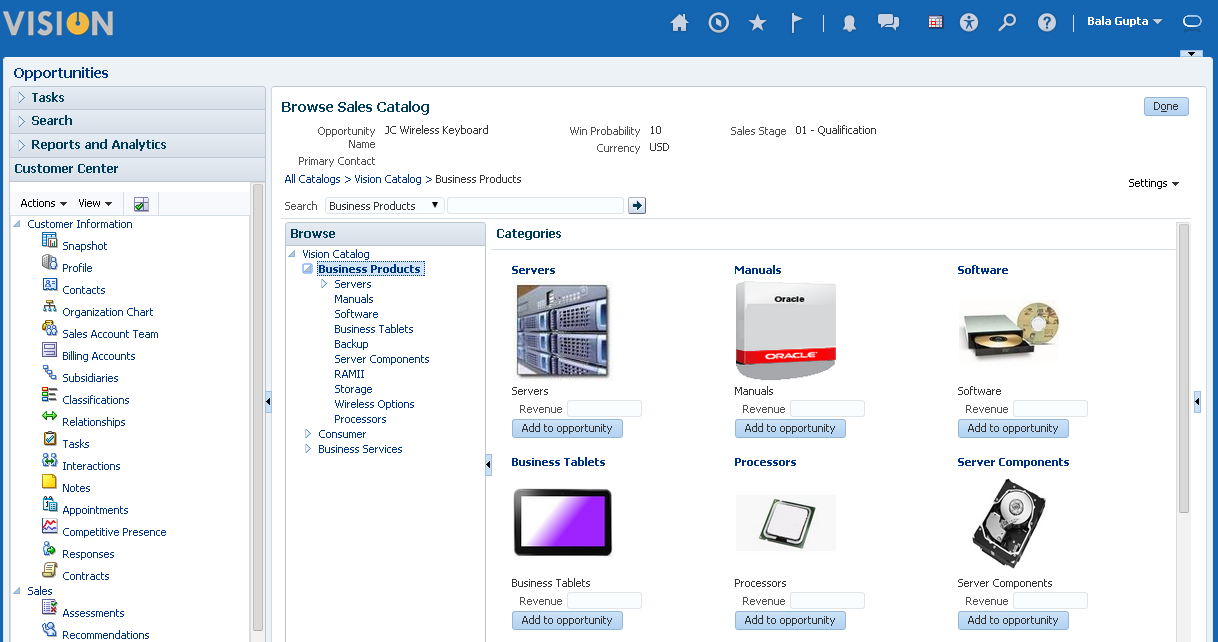The width and height of the screenshot is (1218, 642).
Task: Expand the Business Services node
Action: pos(308,449)
